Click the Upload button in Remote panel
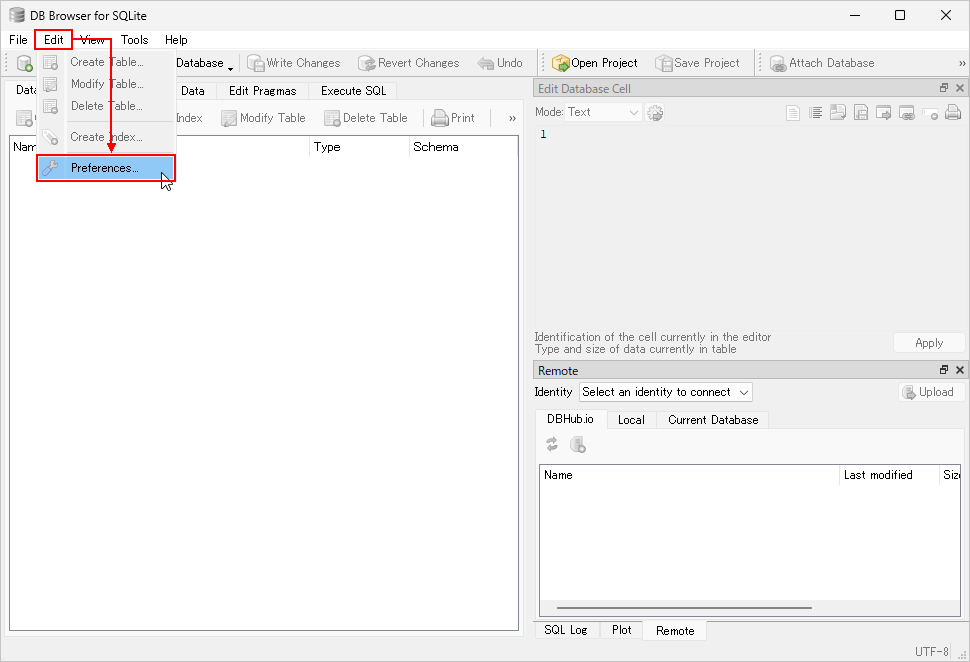This screenshot has width=970, height=662. [x=928, y=392]
